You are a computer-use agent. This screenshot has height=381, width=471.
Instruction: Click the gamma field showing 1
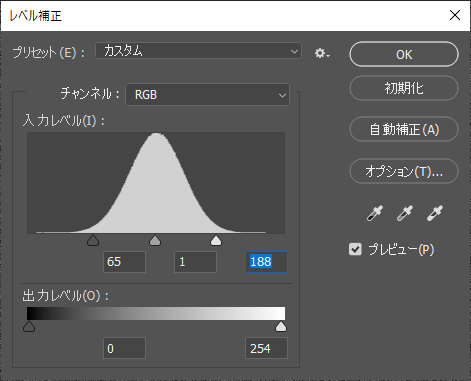click(x=195, y=262)
